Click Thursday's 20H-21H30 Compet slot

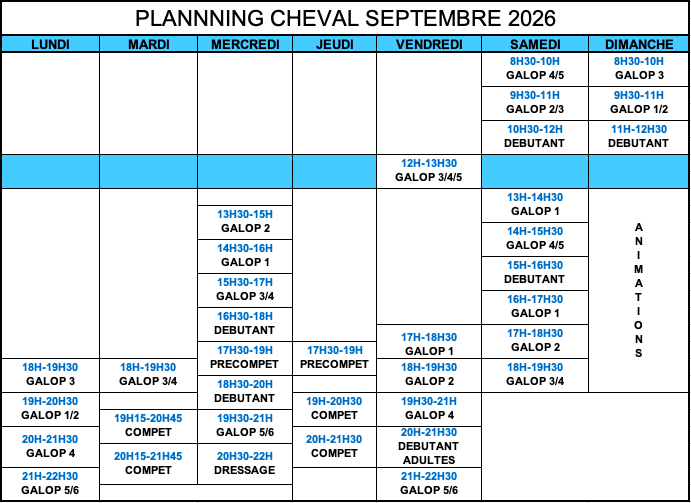[334, 446]
